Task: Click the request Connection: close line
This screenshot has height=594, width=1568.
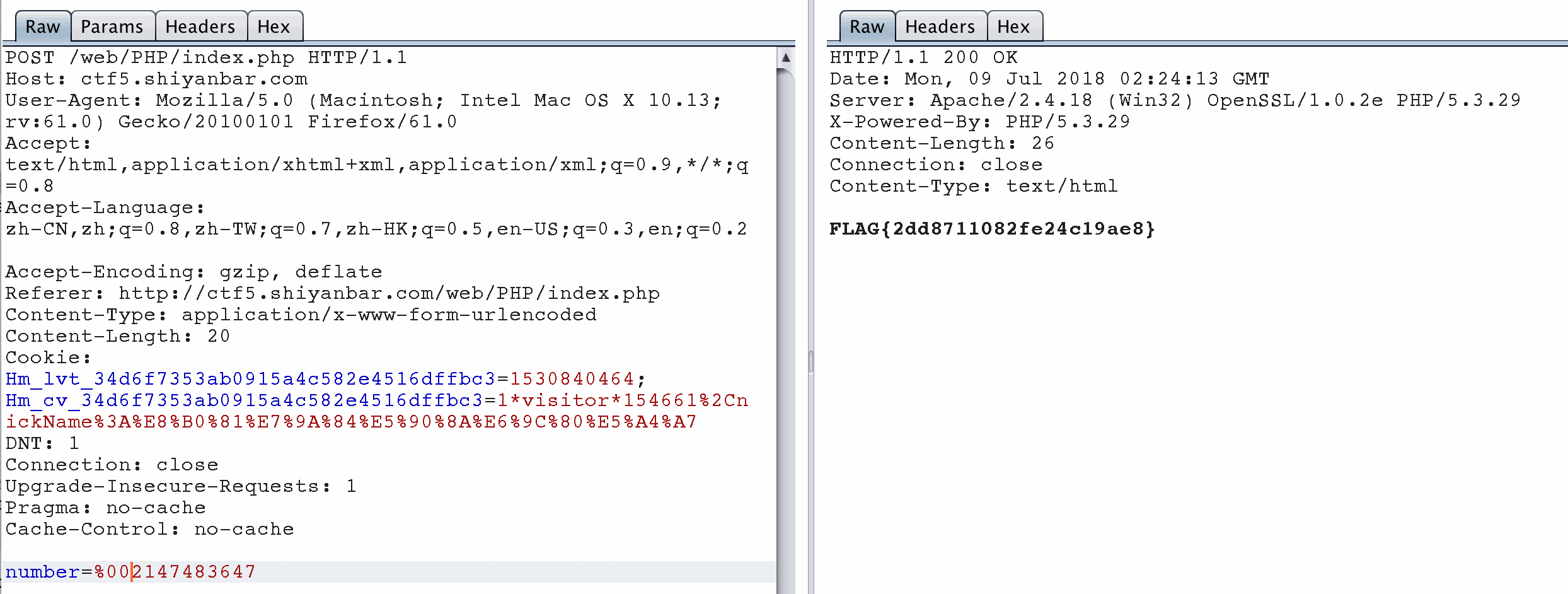Action: pos(112,465)
